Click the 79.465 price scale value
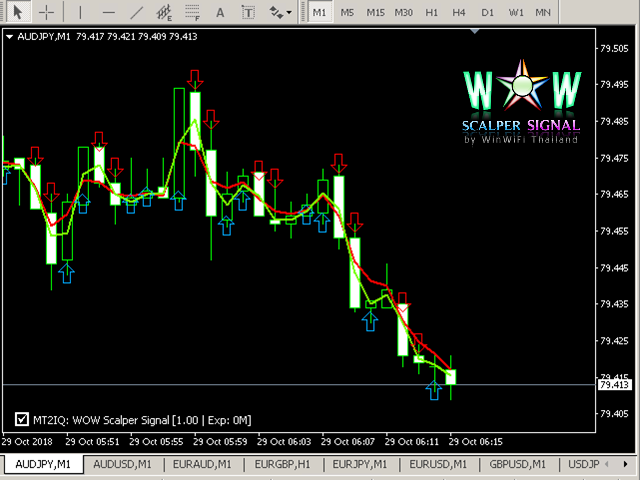The width and height of the screenshot is (640, 480). 615,194
